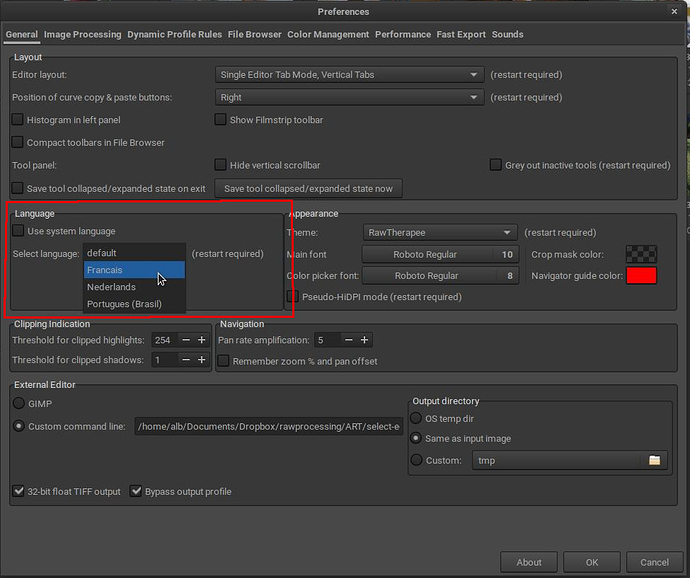Enable Use system language checkbox
The height and width of the screenshot is (578, 690).
coord(19,231)
